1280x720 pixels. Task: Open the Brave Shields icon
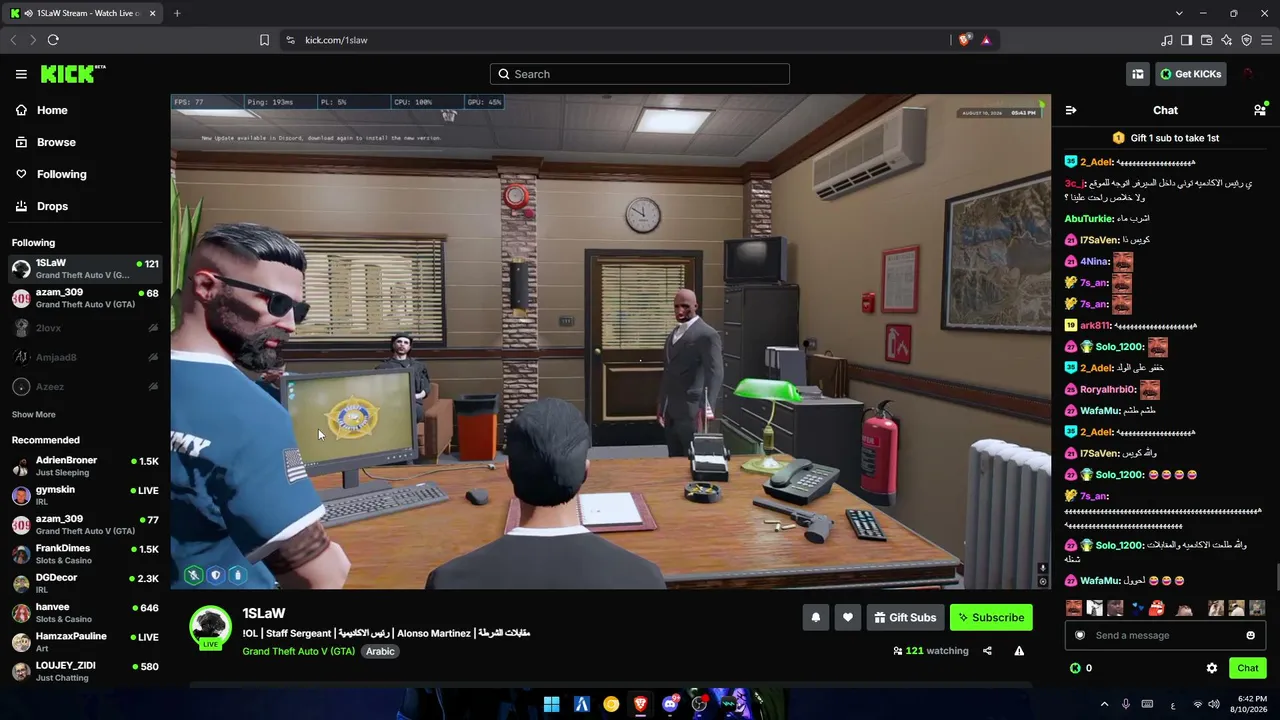964,40
